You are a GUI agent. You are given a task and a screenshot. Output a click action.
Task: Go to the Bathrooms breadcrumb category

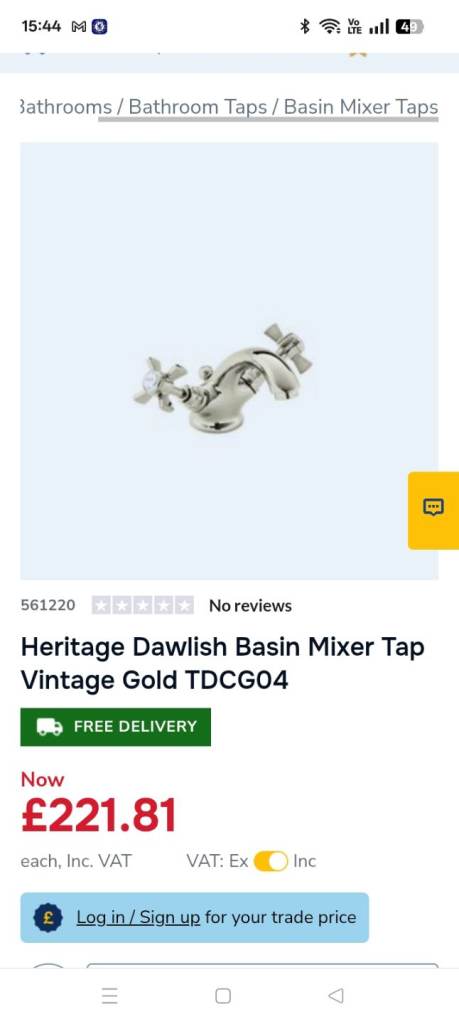point(66,107)
